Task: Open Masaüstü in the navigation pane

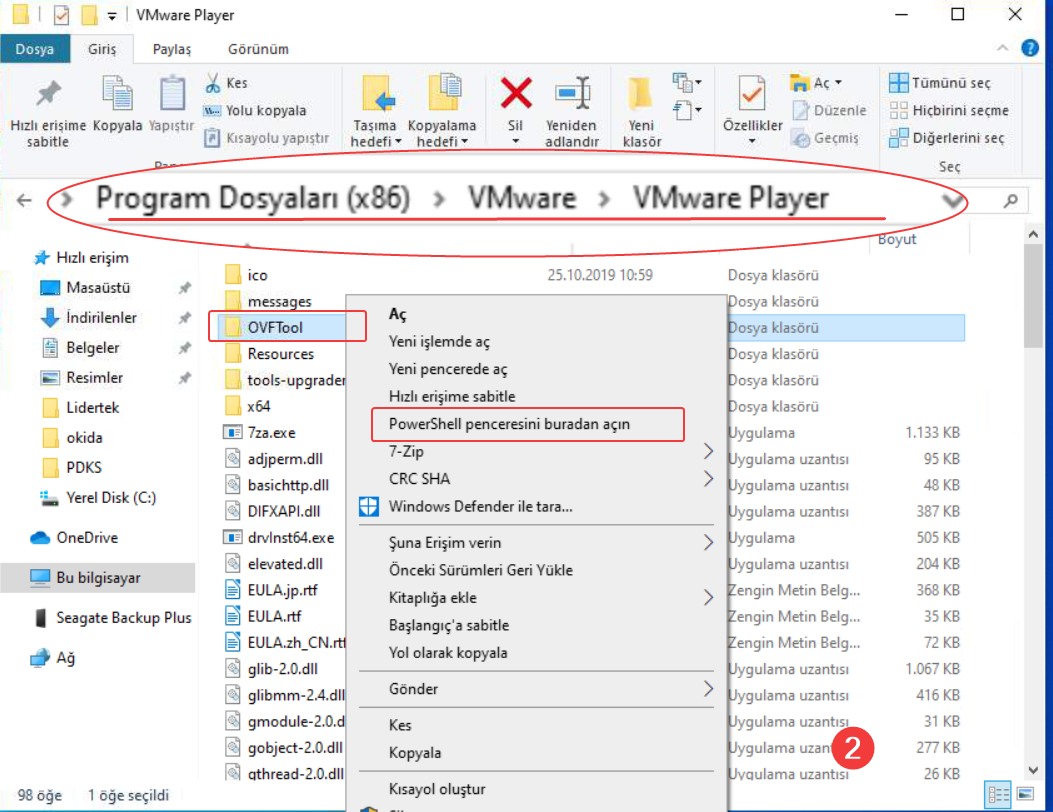Action: pos(85,287)
